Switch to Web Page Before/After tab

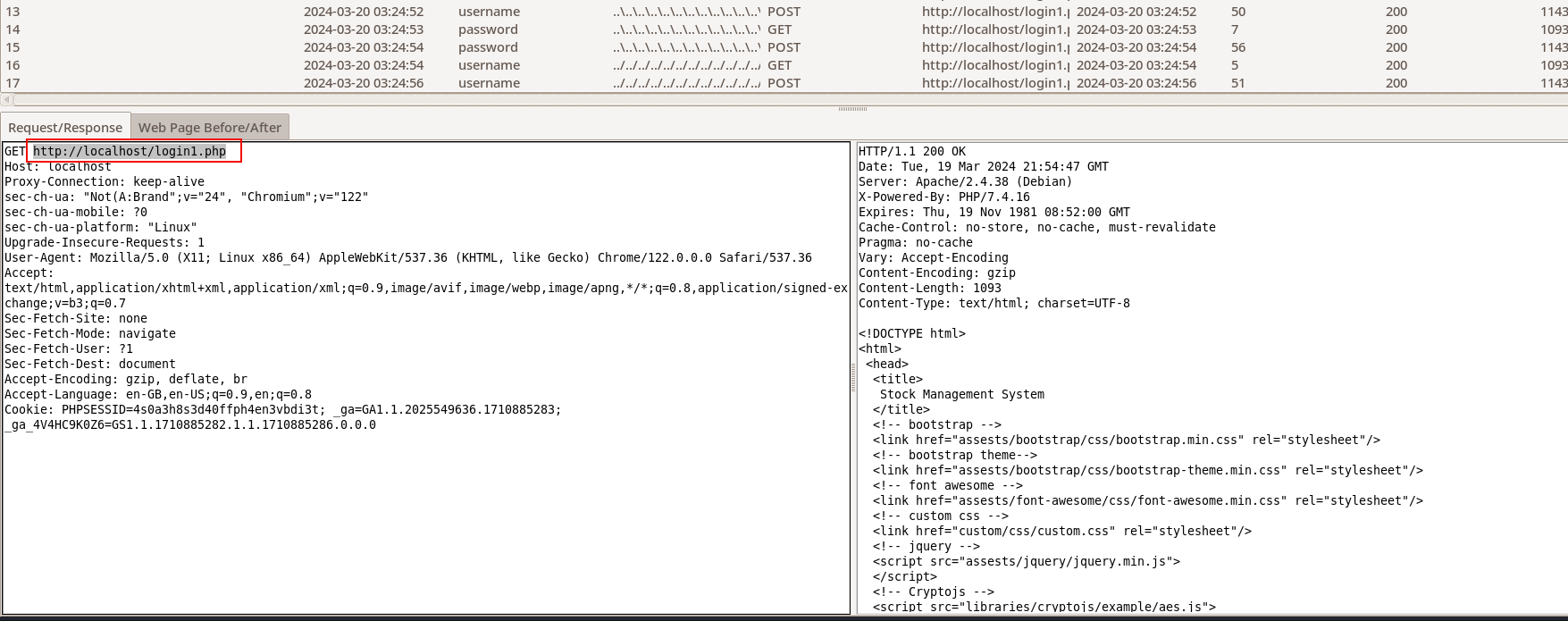[x=210, y=127]
